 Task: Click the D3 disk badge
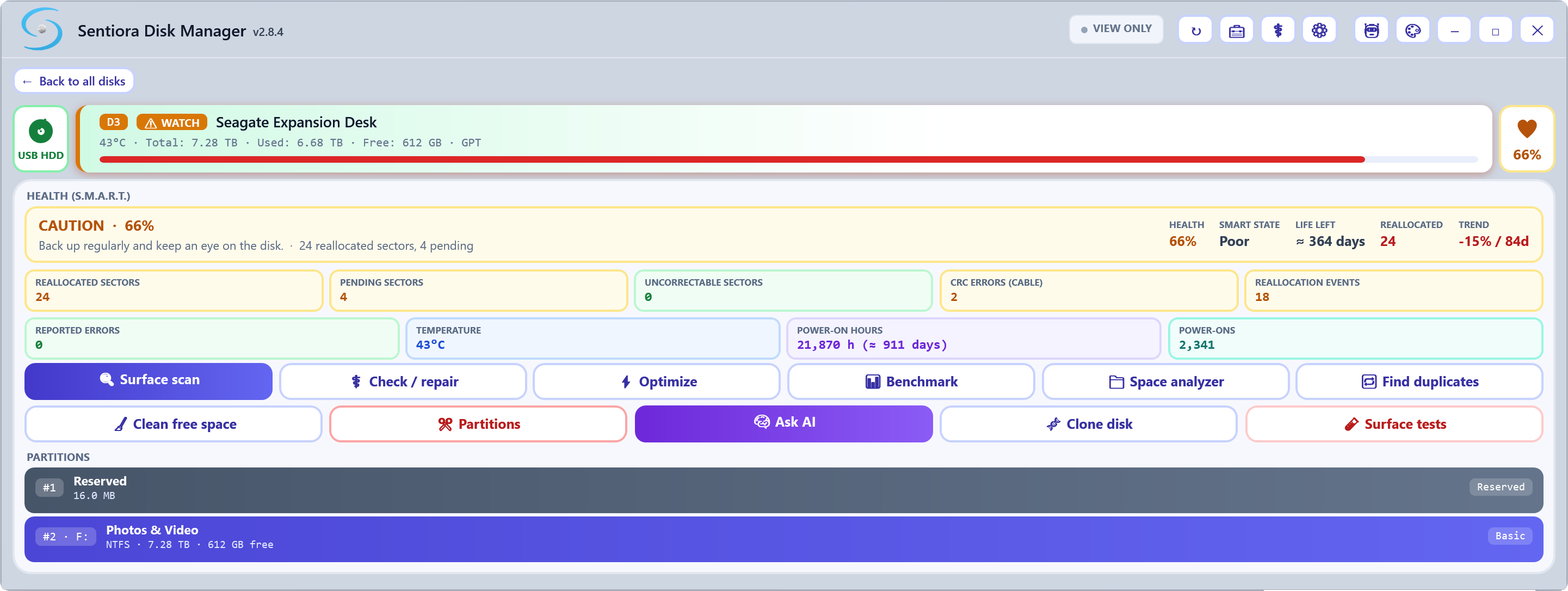[113, 122]
